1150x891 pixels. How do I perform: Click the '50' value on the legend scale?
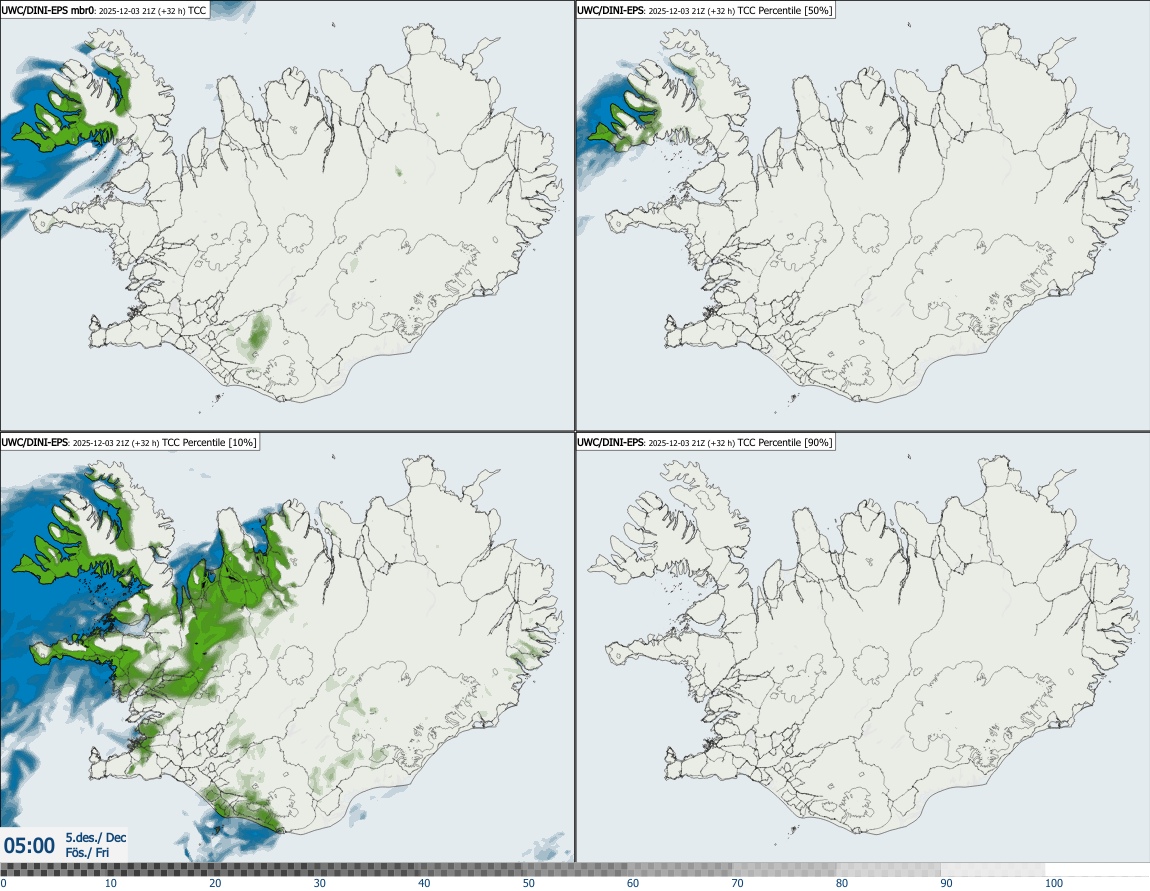[529, 883]
